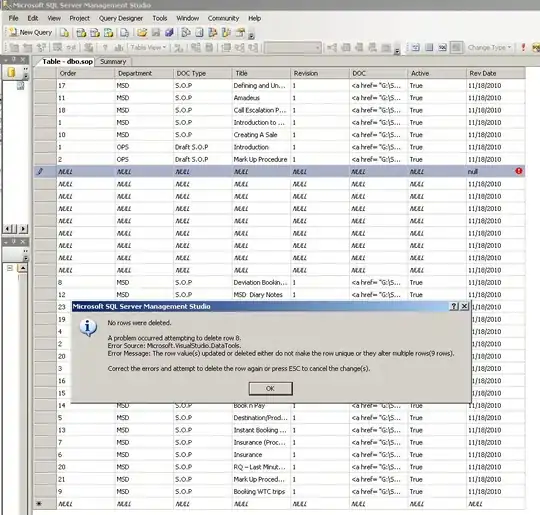Open the Properties Window icon
The image size is (540, 515).
(x=240, y=33)
